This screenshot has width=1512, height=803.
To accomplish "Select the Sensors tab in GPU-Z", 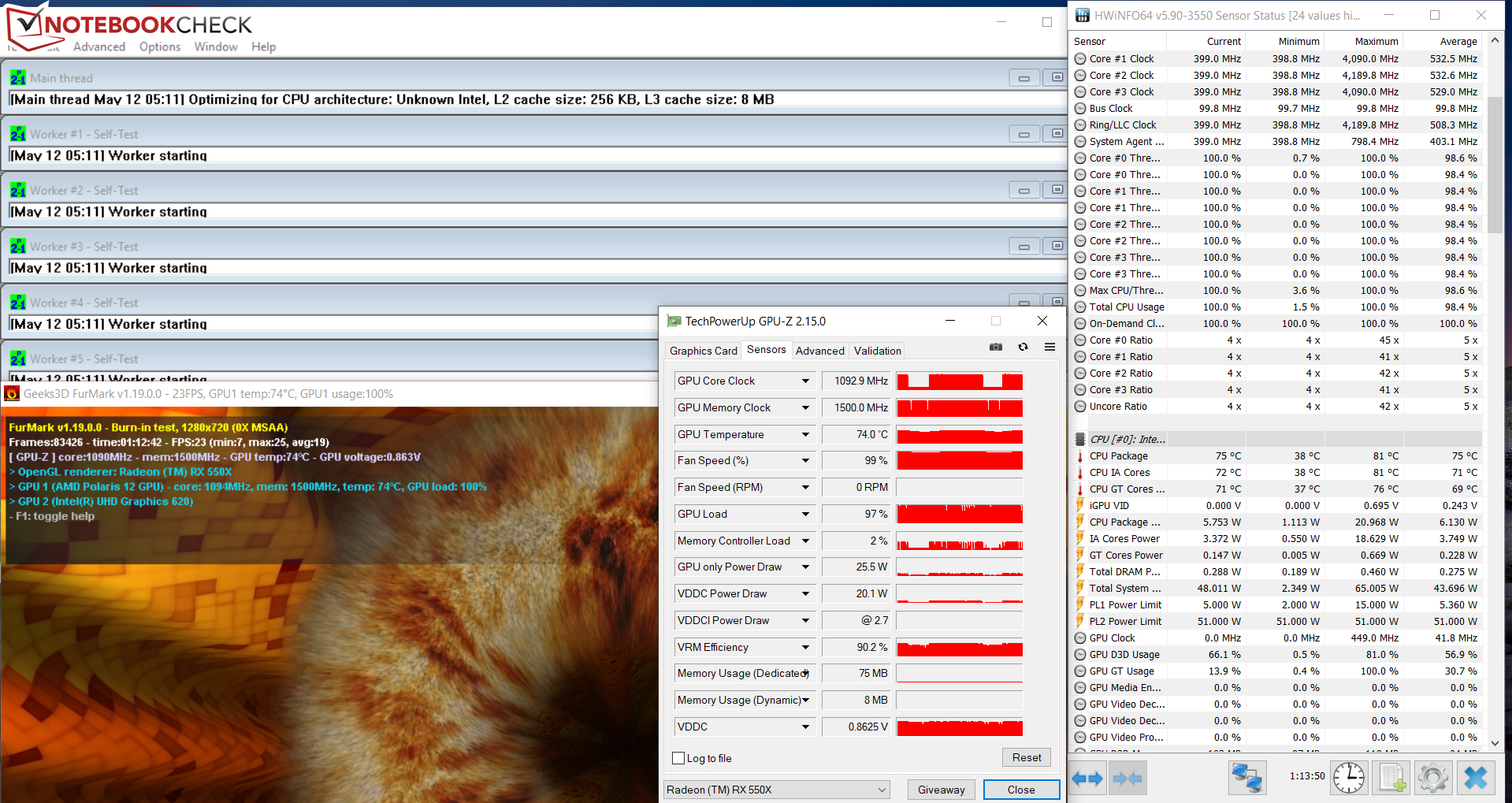I will click(767, 349).
